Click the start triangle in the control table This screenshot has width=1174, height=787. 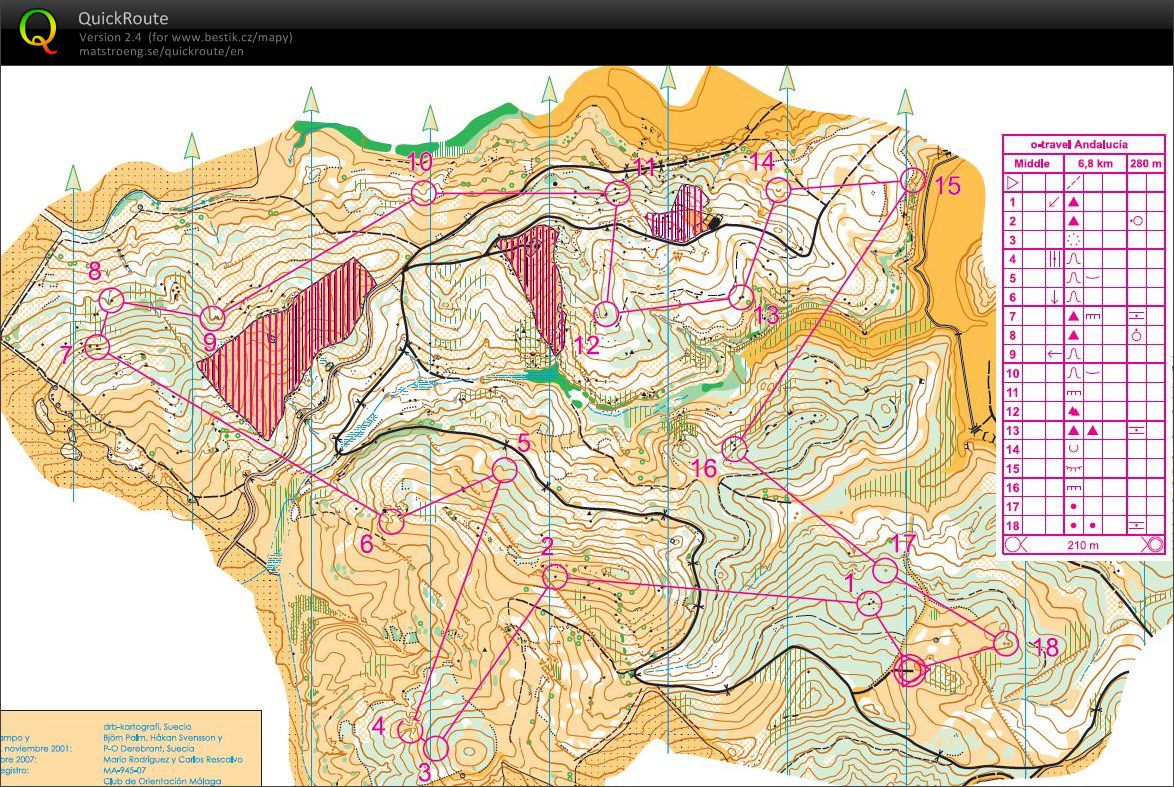1012,183
